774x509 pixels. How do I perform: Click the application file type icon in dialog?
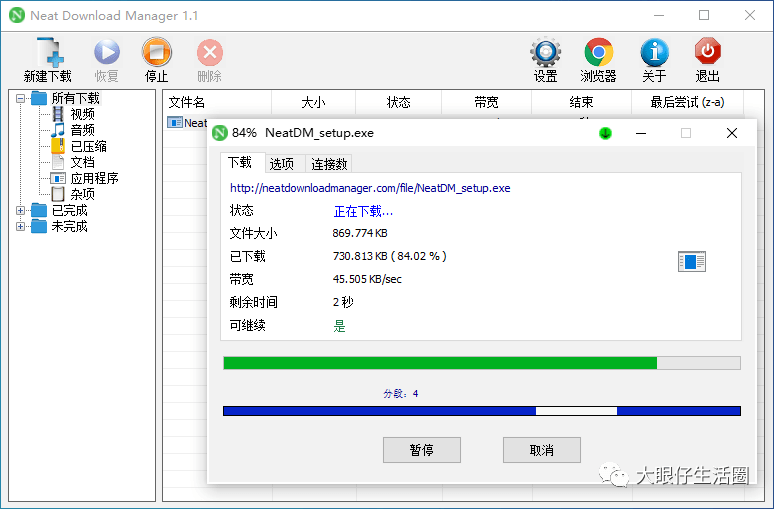(692, 262)
